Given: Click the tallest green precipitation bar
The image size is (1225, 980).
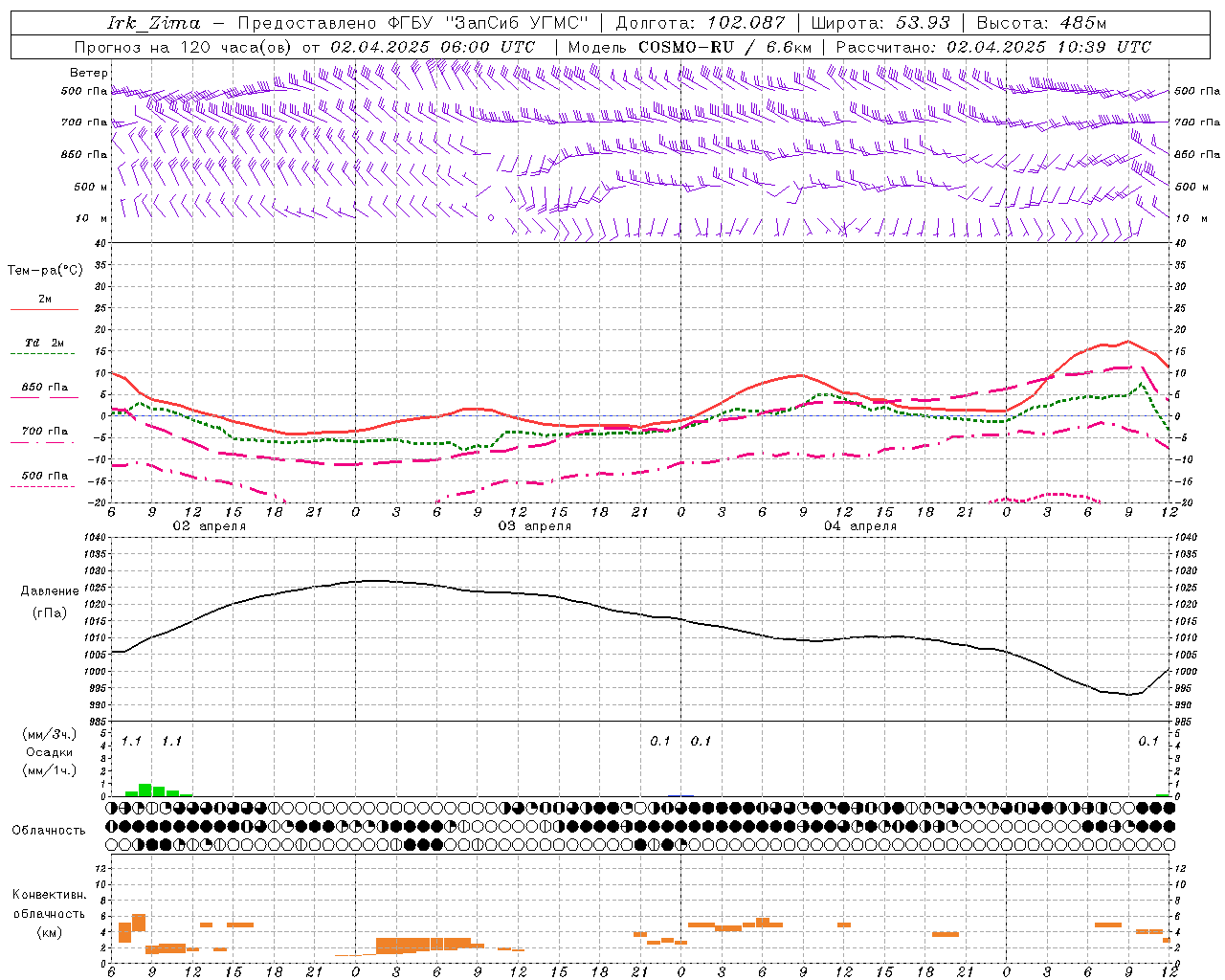Looking at the screenshot, I should tap(145, 790).
